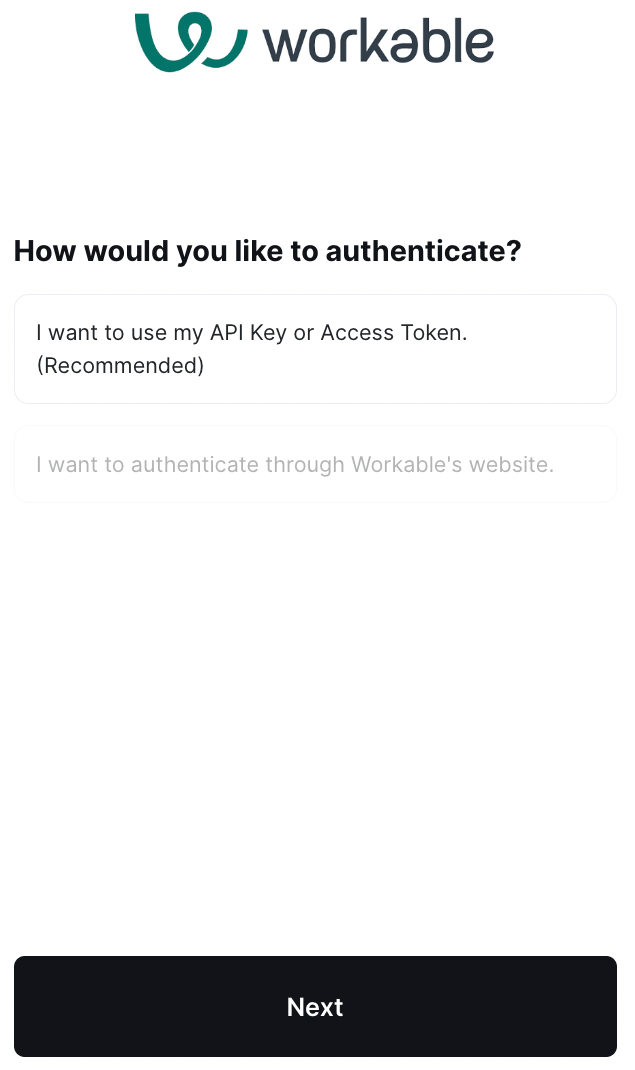The image size is (635, 1070).
Task: Select "I want to authenticate through" option card
Action: (315, 464)
